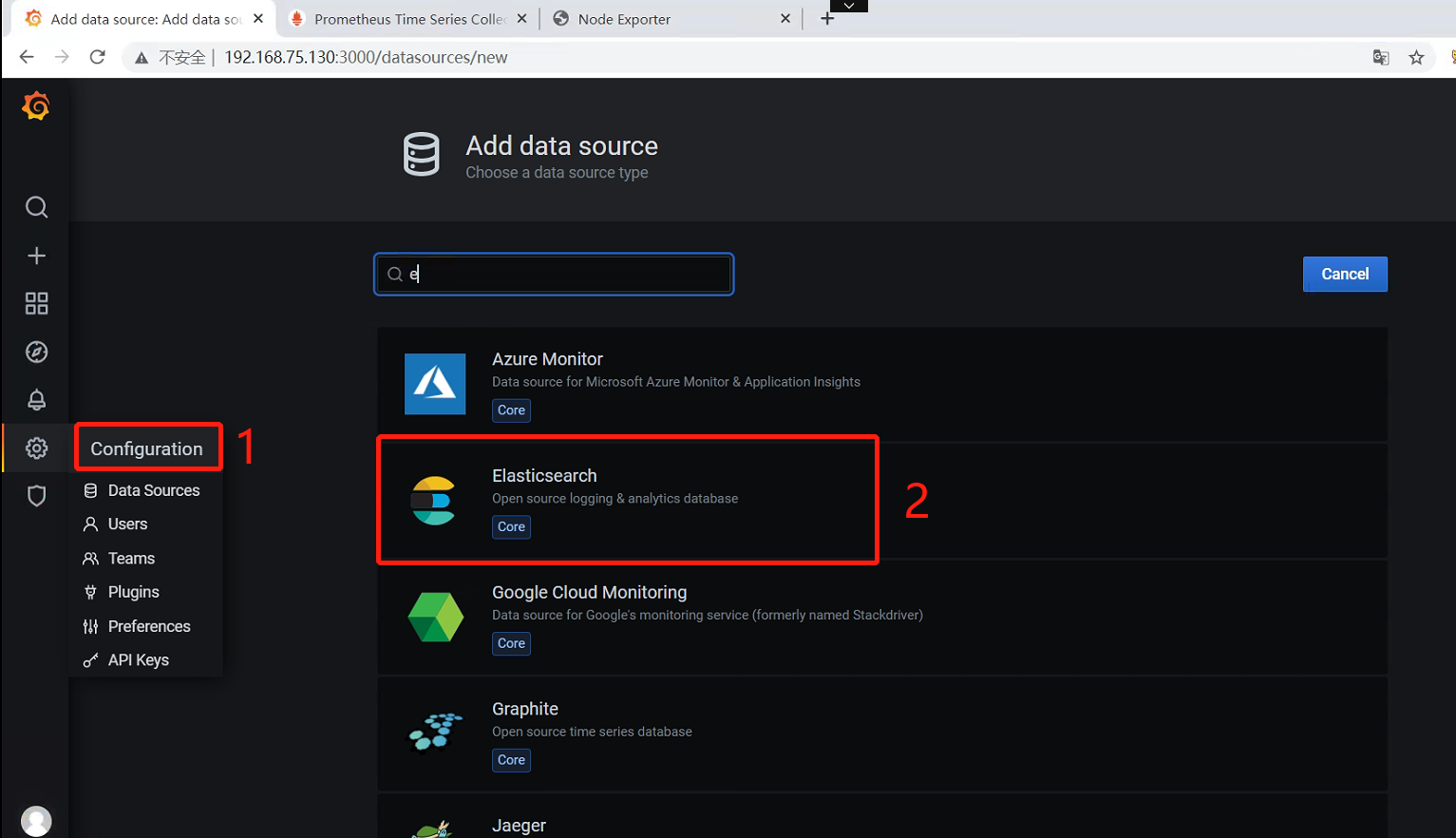This screenshot has height=838, width=1456.
Task: Open the Explore compass icon
Action: pos(36,352)
